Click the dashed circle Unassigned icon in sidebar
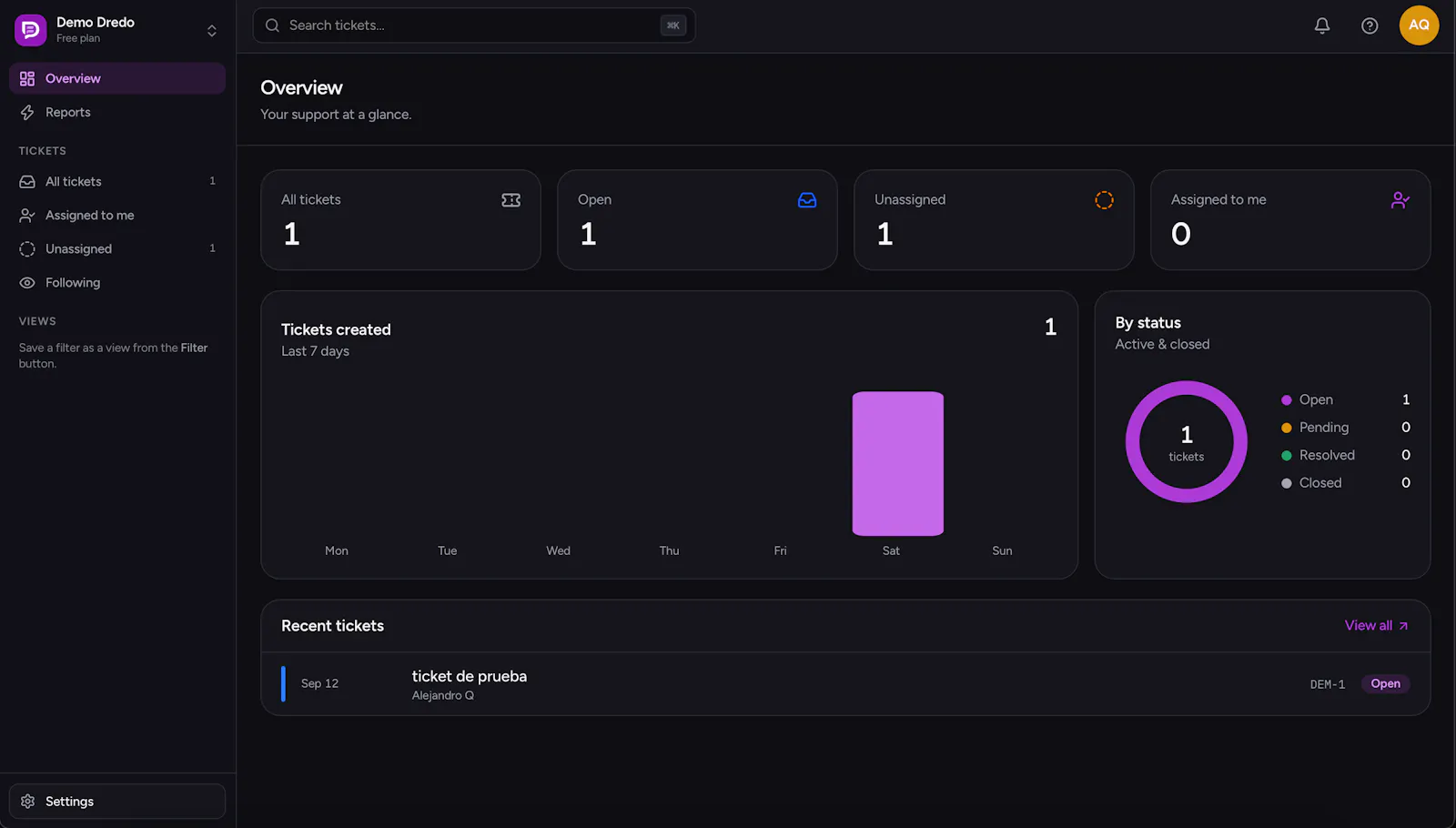This screenshot has height=828, width=1456. click(27, 248)
